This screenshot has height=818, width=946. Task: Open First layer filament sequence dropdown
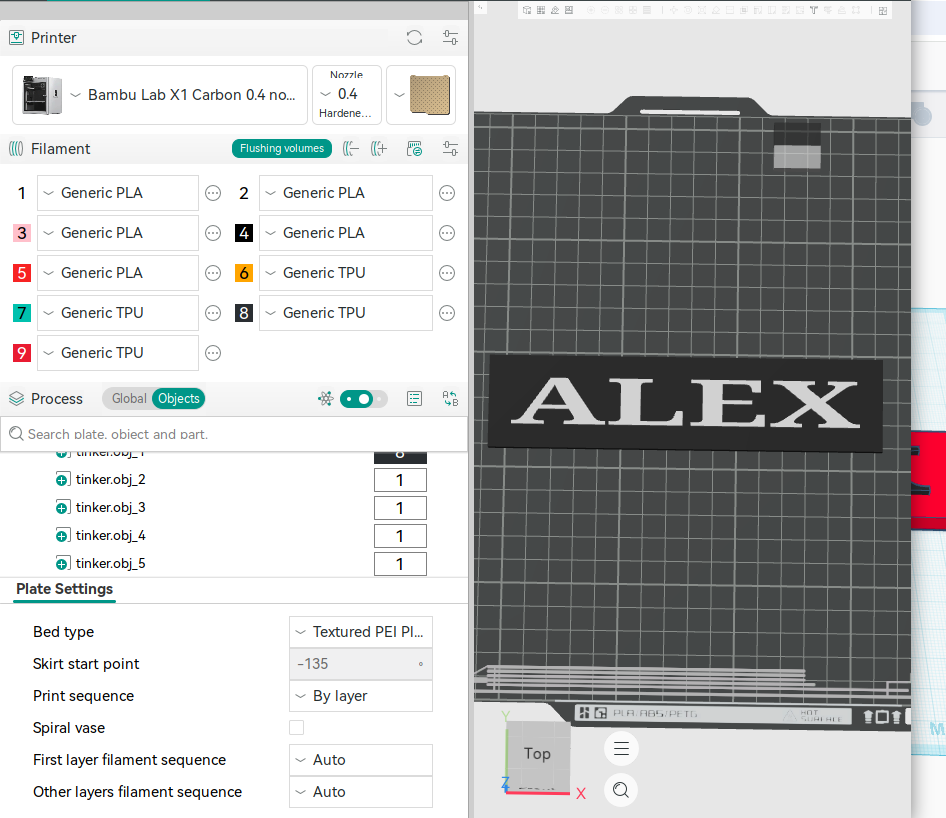361,759
